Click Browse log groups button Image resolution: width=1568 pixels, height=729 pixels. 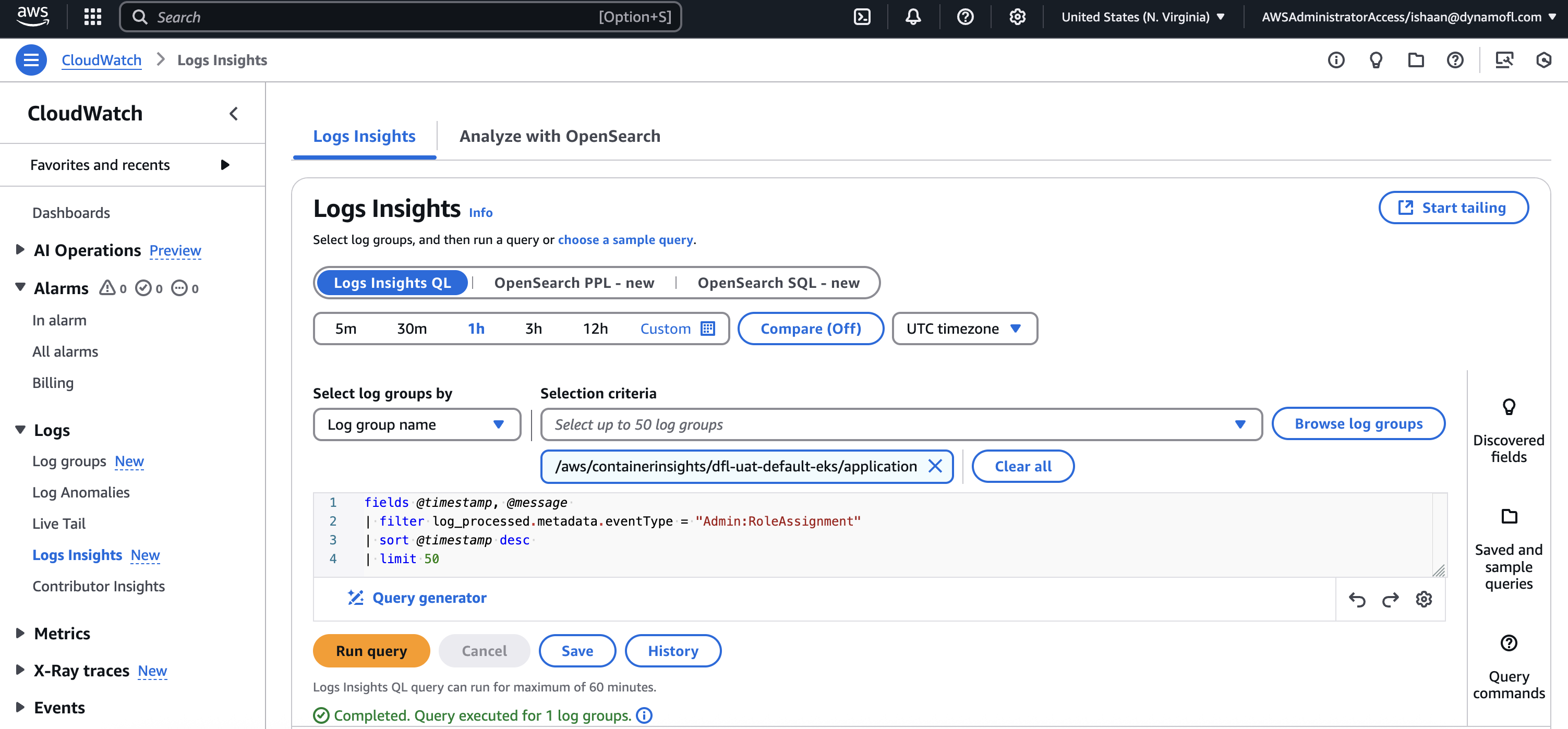pos(1358,423)
